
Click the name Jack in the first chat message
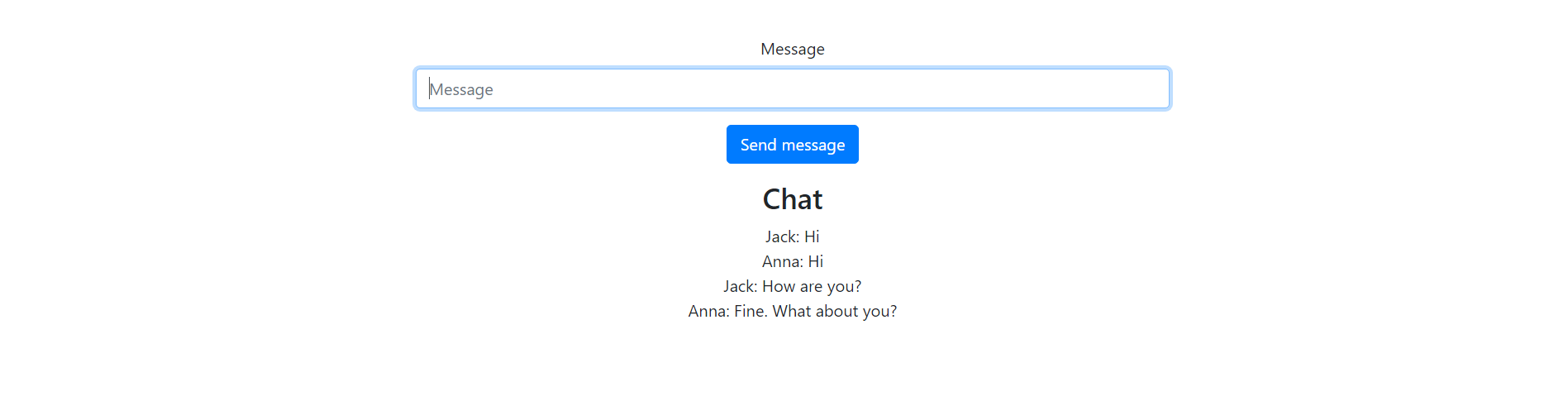click(x=781, y=236)
